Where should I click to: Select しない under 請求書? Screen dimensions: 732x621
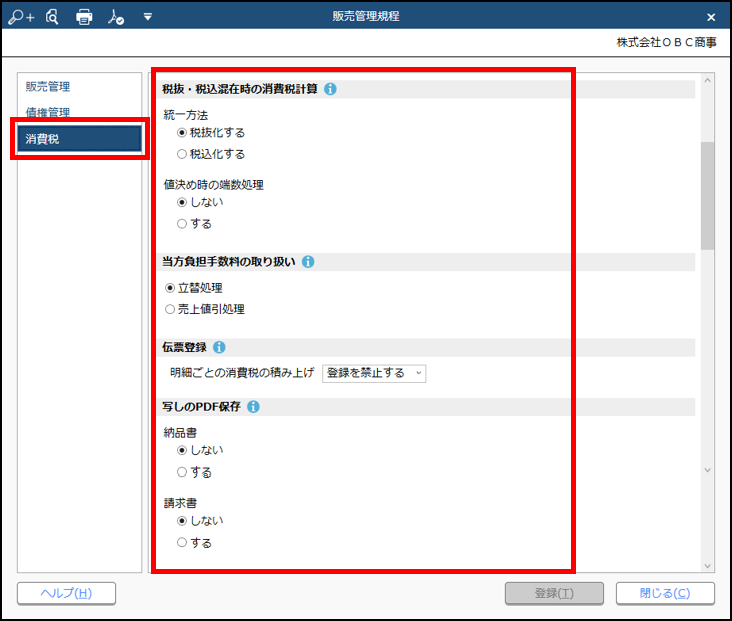coord(182,521)
